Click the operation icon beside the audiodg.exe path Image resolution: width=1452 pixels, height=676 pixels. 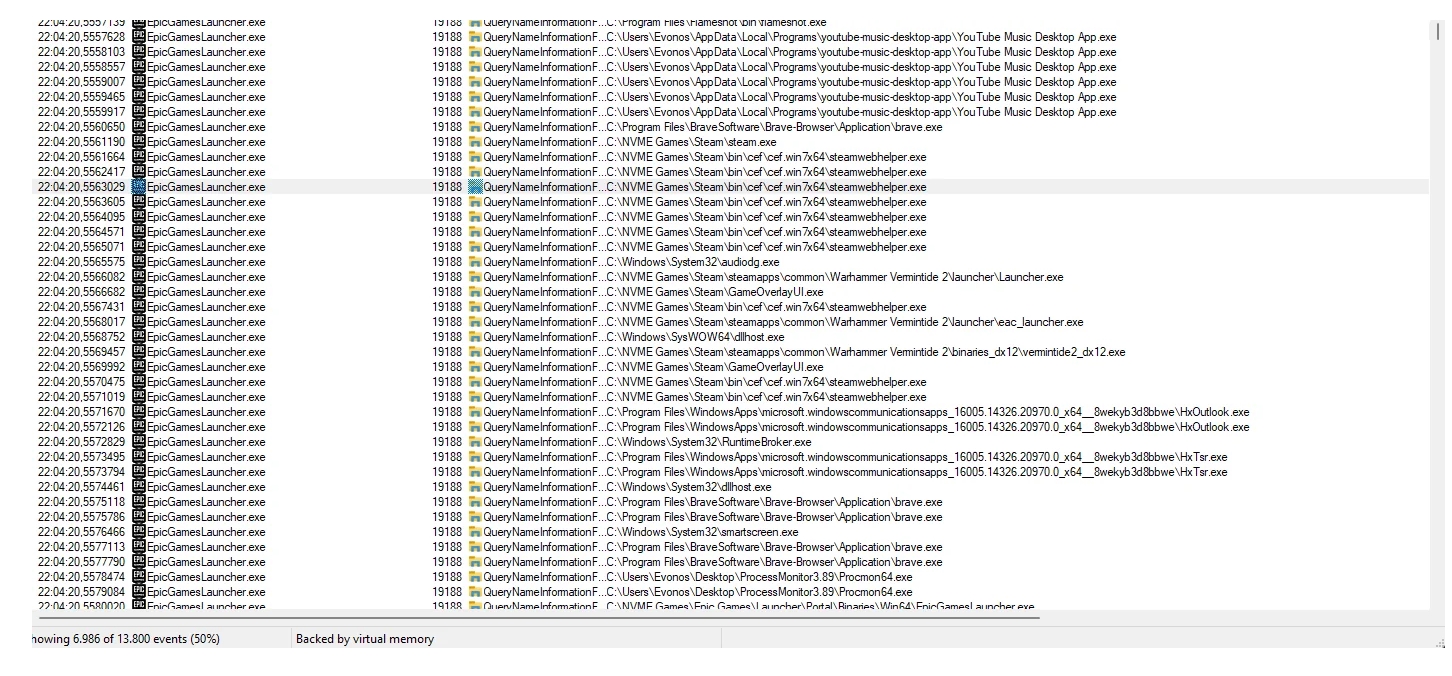click(x=475, y=262)
